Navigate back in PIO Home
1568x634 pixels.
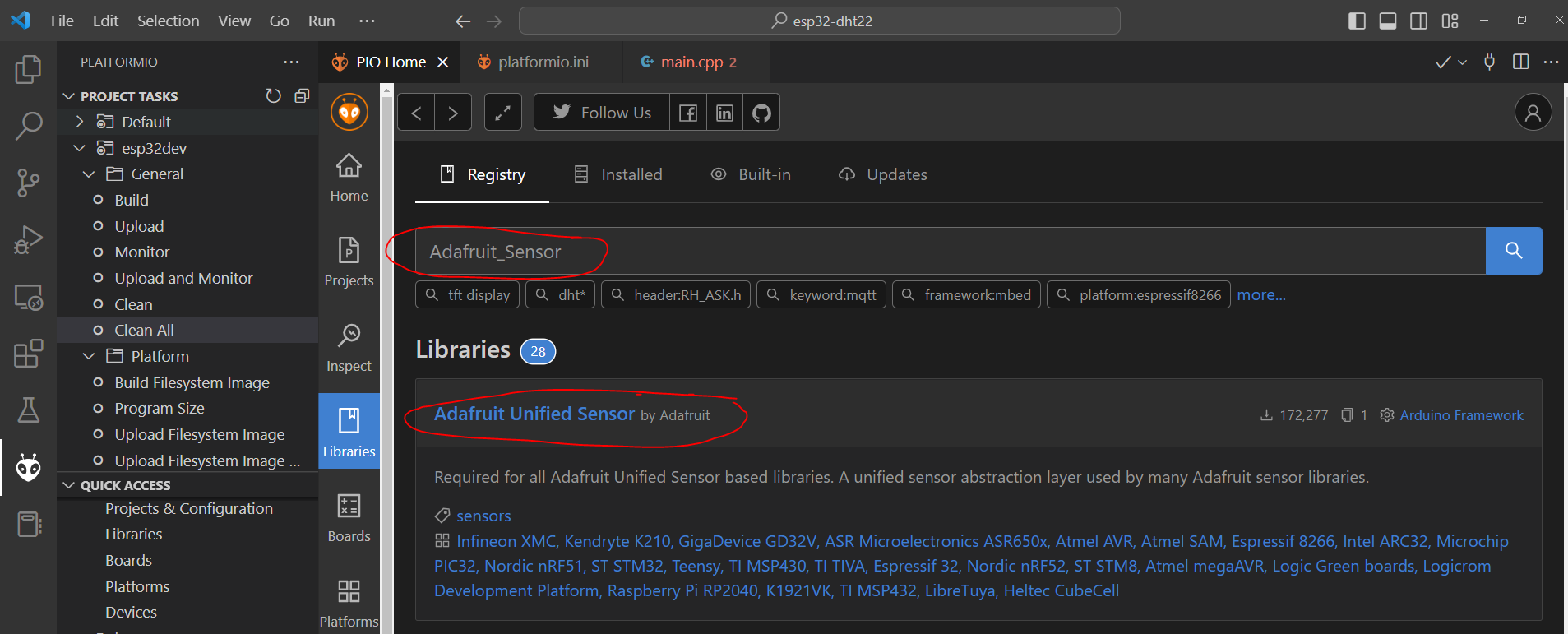(416, 113)
